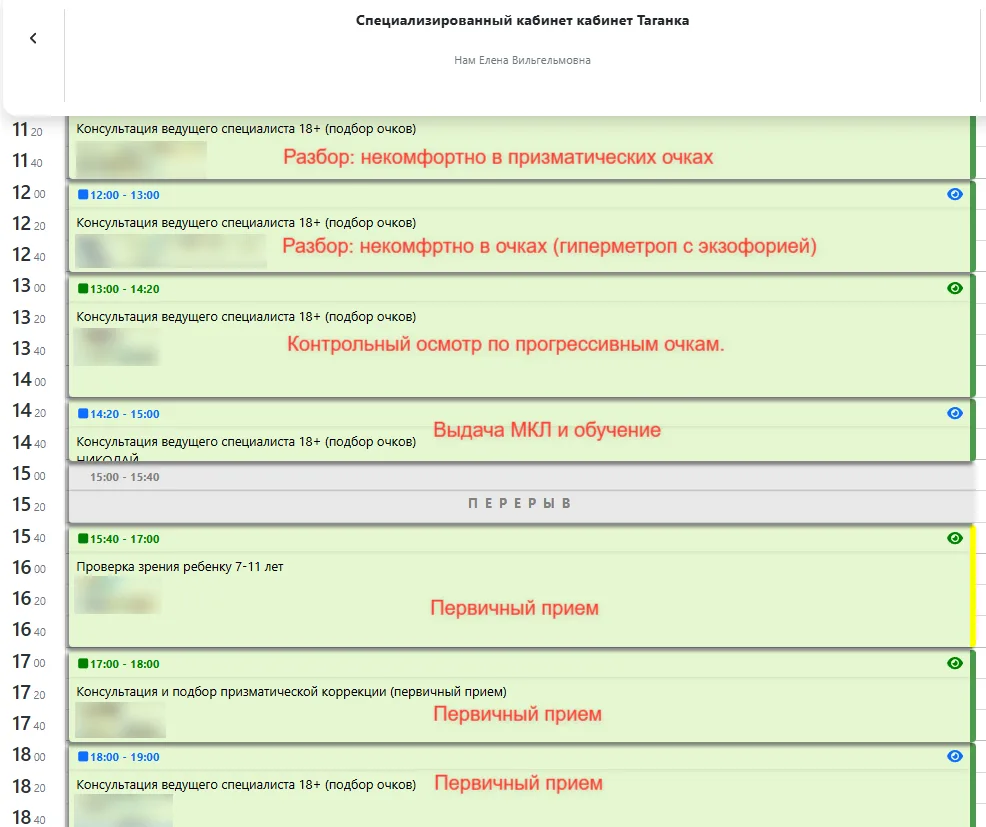This screenshot has height=827, width=986.
Task: Click the blurred patient name in the 17:00 slot
Action: [120, 719]
